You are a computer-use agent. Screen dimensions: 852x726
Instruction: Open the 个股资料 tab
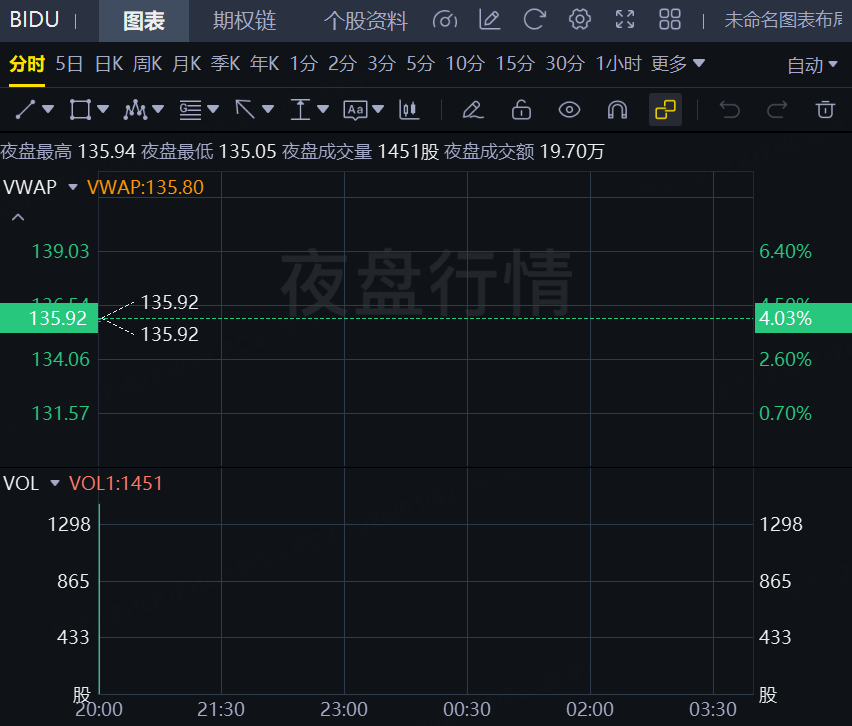point(366,20)
